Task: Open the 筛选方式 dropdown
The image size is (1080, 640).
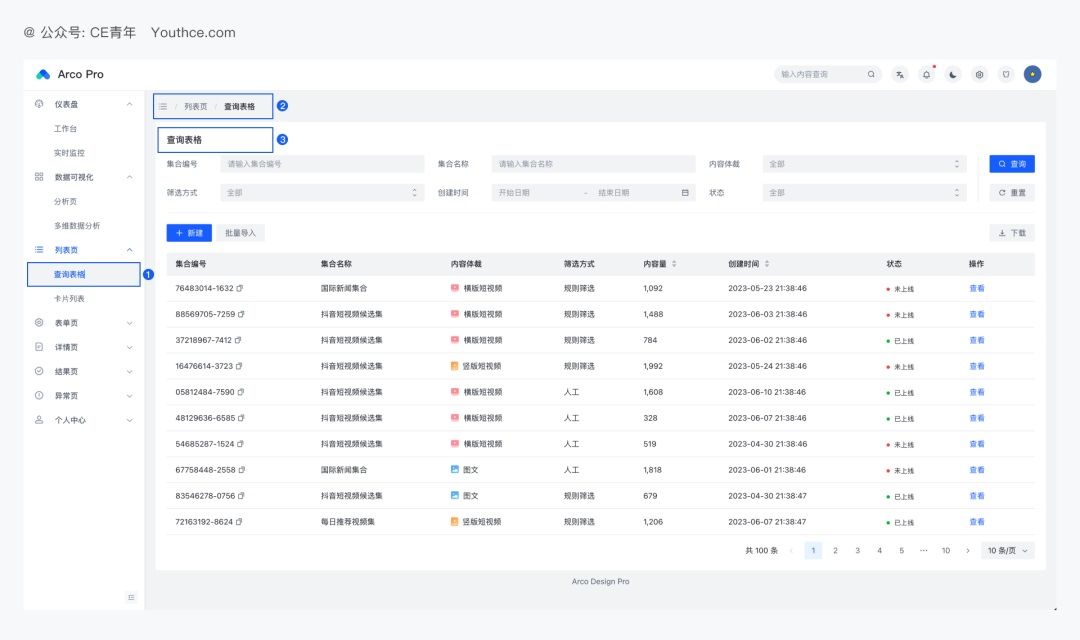Action: [x=322, y=193]
